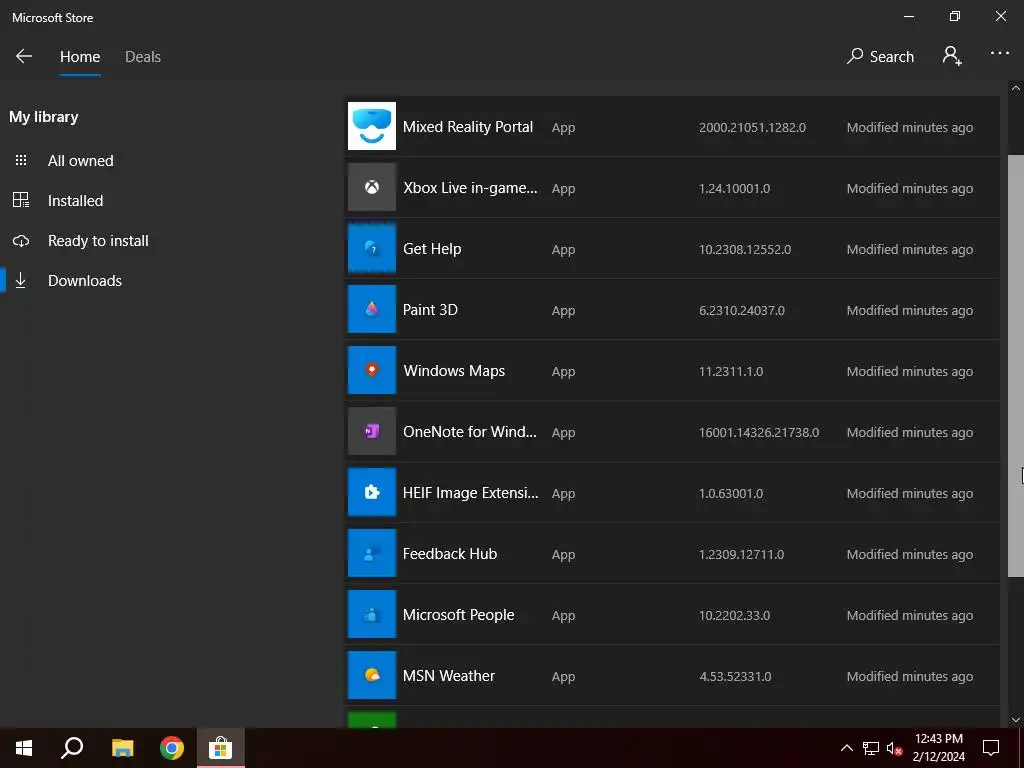Click the Ready to install cloud icon

click(x=21, y=241)
